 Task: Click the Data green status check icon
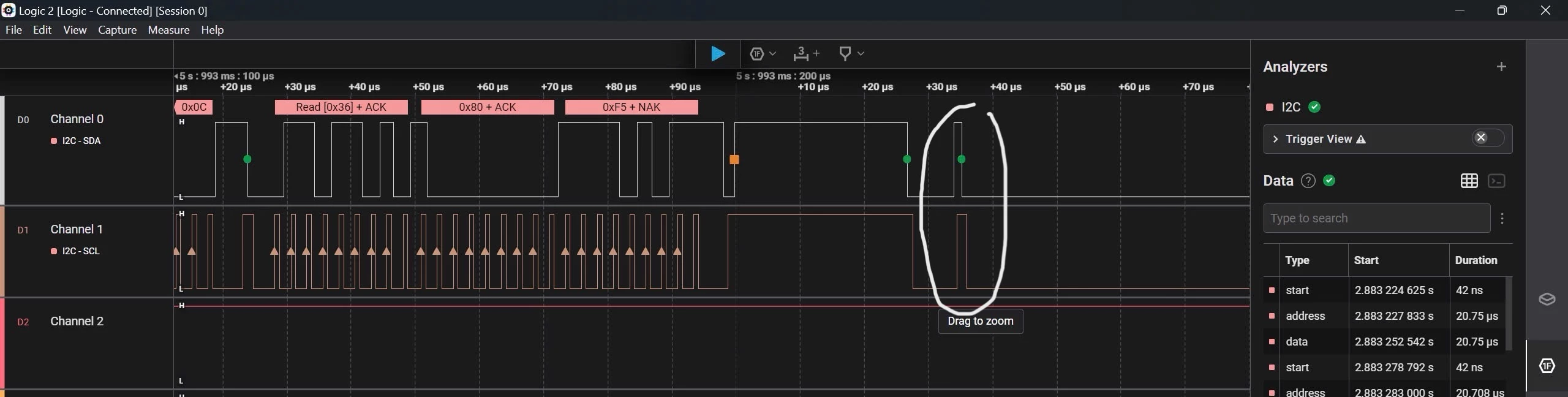point(1329,181)
